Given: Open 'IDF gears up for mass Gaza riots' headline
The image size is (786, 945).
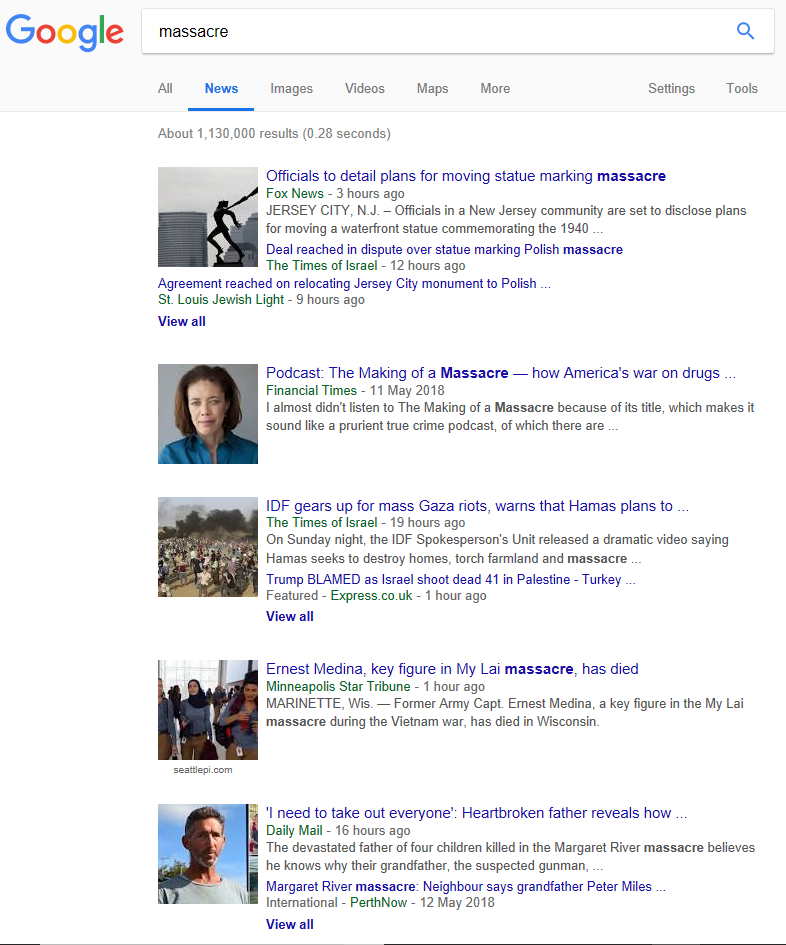Looking at the screenshot, I should 477,506.
